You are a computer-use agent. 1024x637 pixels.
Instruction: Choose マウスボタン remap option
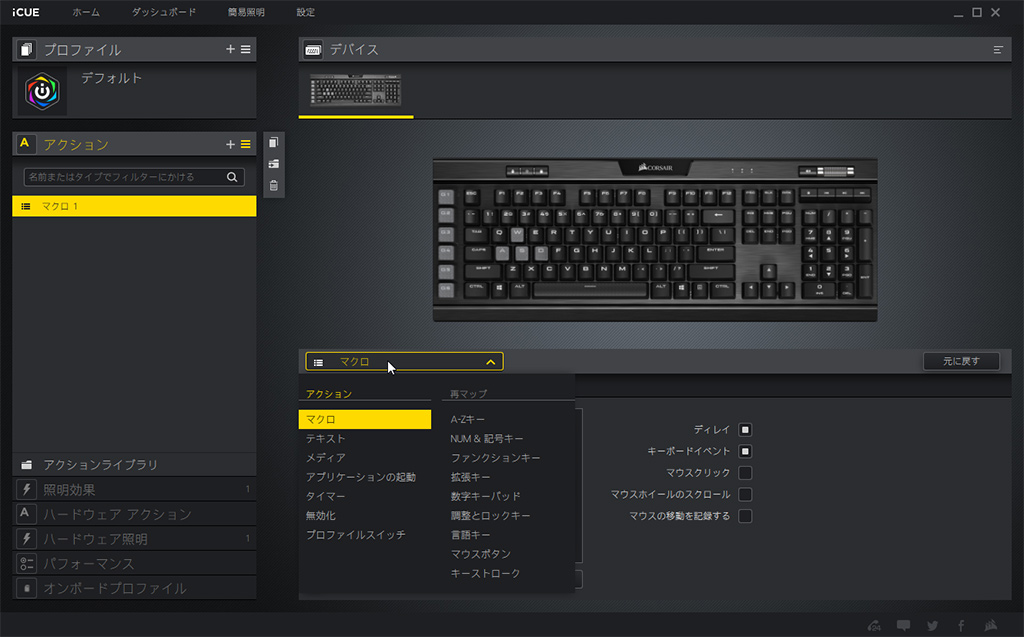(x=481, y=554)
